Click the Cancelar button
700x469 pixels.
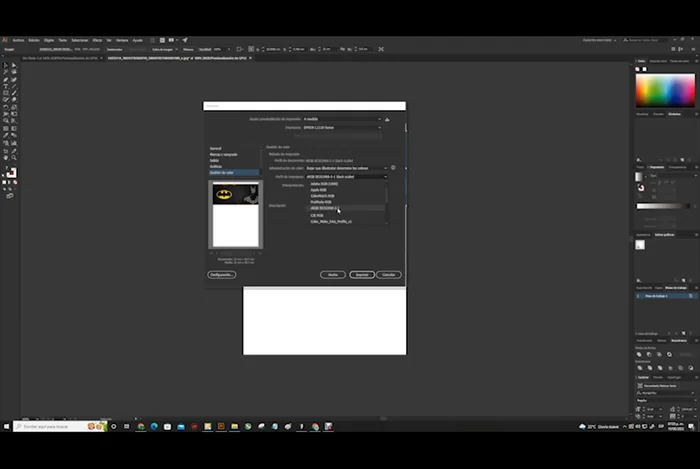tap(389, 274)
